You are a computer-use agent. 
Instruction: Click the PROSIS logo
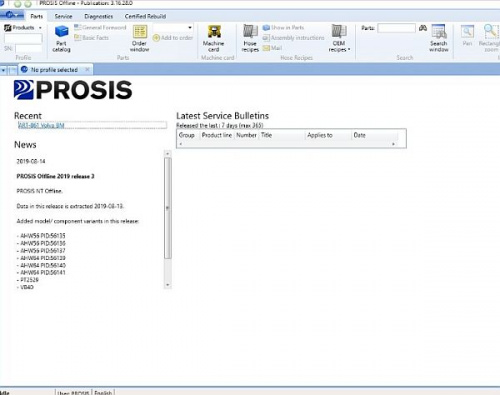pyautogui.click(x=73, y=90)
